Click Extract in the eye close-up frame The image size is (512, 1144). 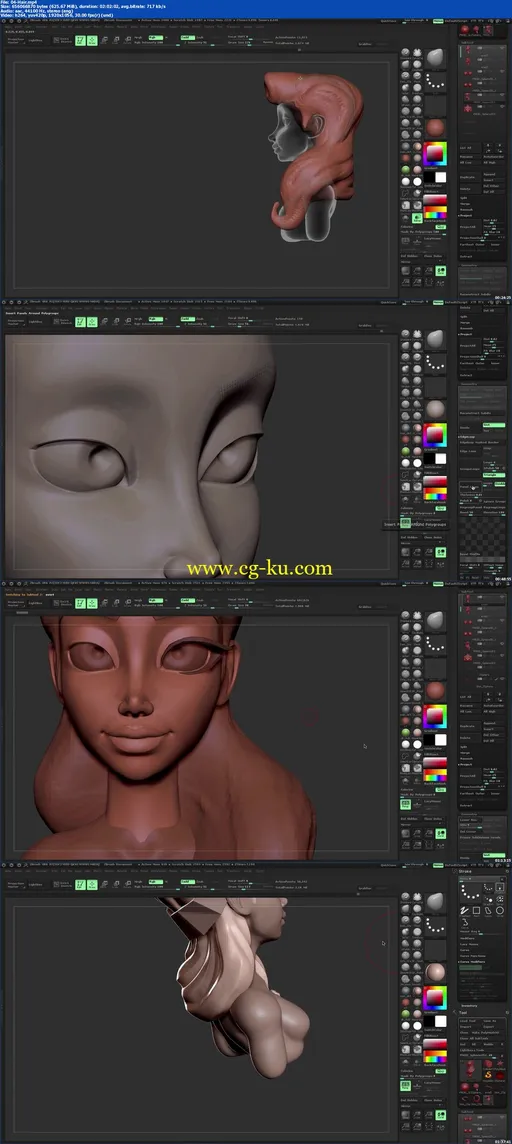[x=466, y=375]
